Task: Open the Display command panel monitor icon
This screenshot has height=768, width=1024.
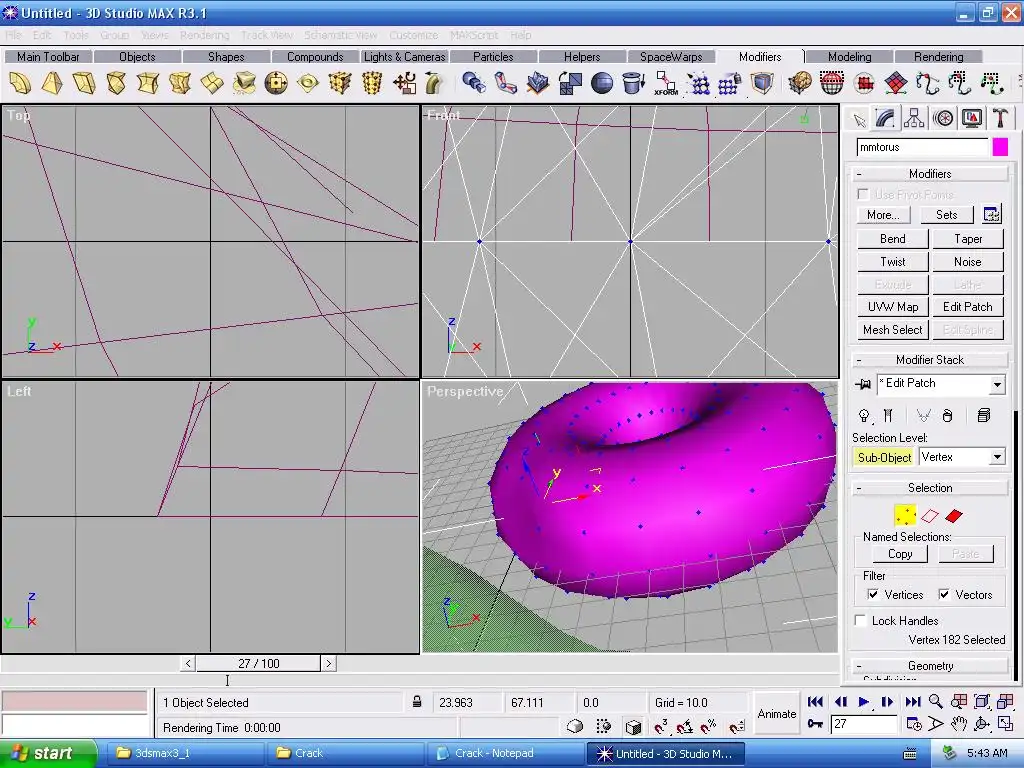Action: 972,118
